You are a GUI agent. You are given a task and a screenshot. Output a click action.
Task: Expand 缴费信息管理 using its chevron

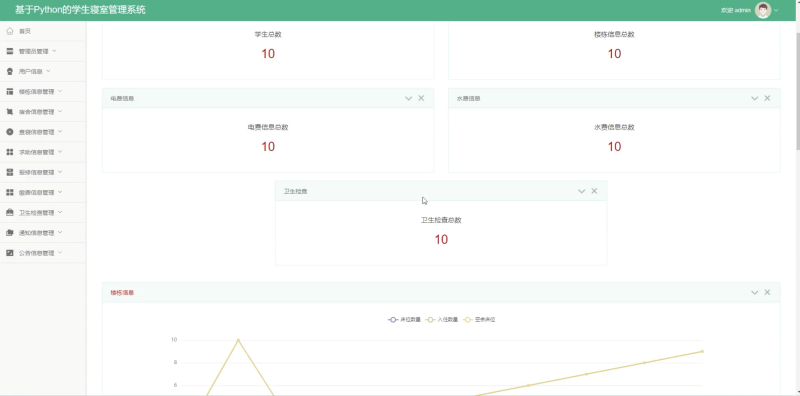(x=60, y=192)
